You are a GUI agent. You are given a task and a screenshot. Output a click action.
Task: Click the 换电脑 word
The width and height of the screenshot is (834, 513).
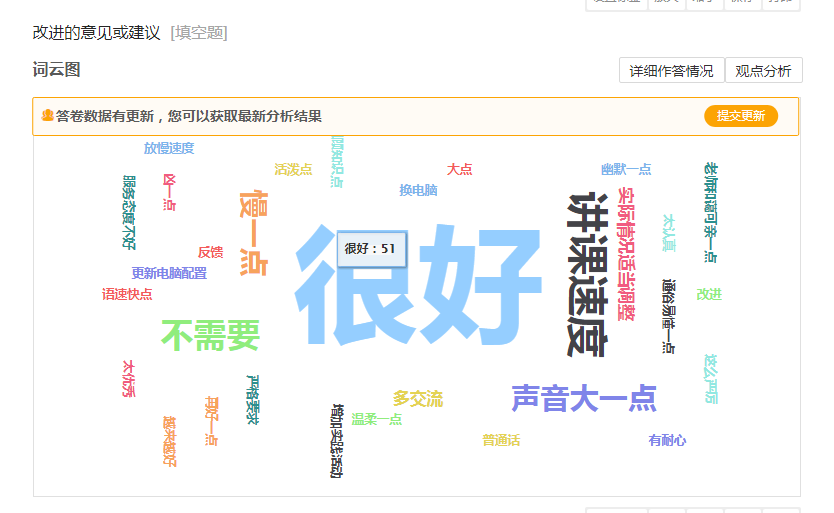click(x=418, y=190)
